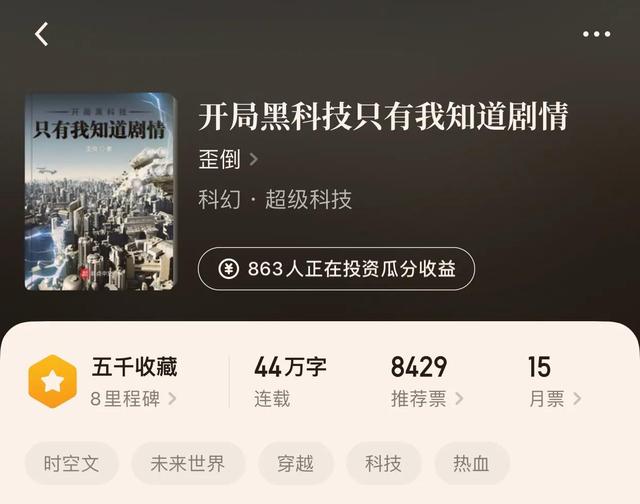Open author 歪倒 profile page

point(220,159)
